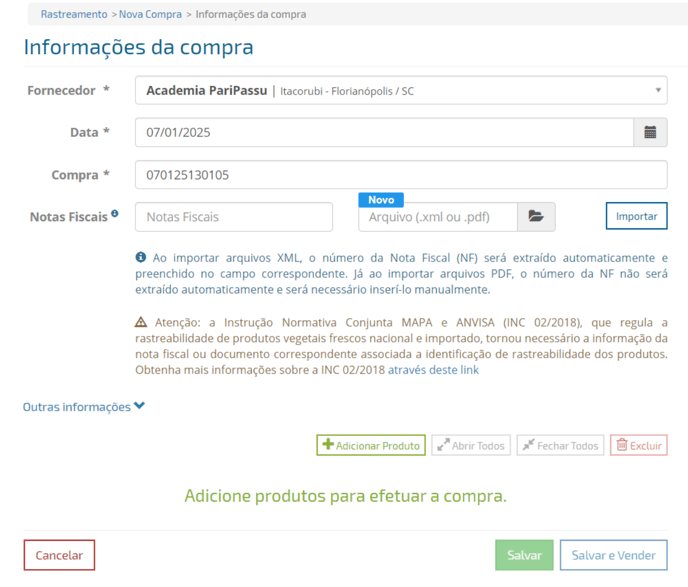Click the blue info circle before XML notice
Screen dimensions: 688x587
(x=141, y=257)
